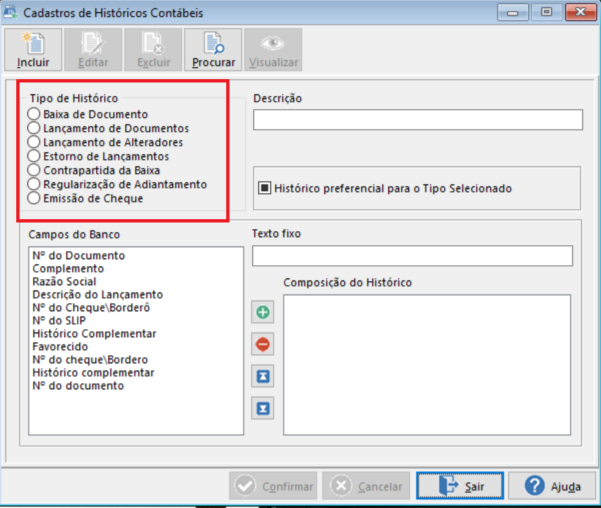The image size is (601, 508).
Task: Click the Descrição input field
Action: pos(418,120)
